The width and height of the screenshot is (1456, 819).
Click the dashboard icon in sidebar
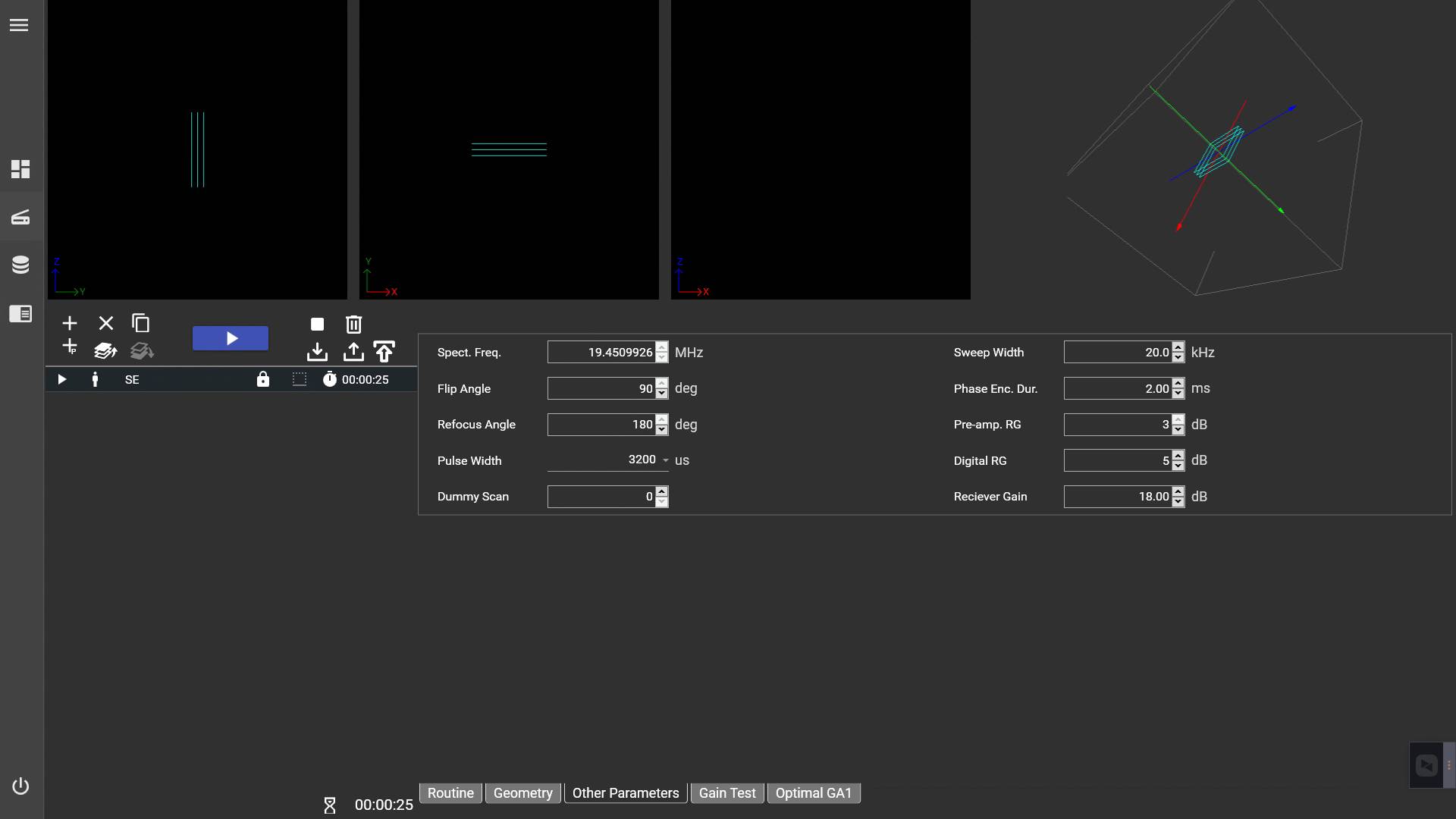coord(20,169)
